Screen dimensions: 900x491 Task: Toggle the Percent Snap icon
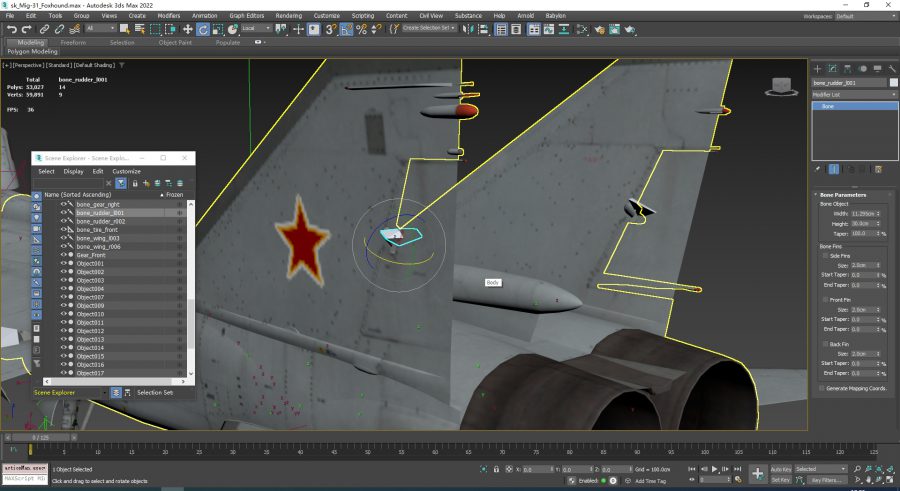pos(361,29)
